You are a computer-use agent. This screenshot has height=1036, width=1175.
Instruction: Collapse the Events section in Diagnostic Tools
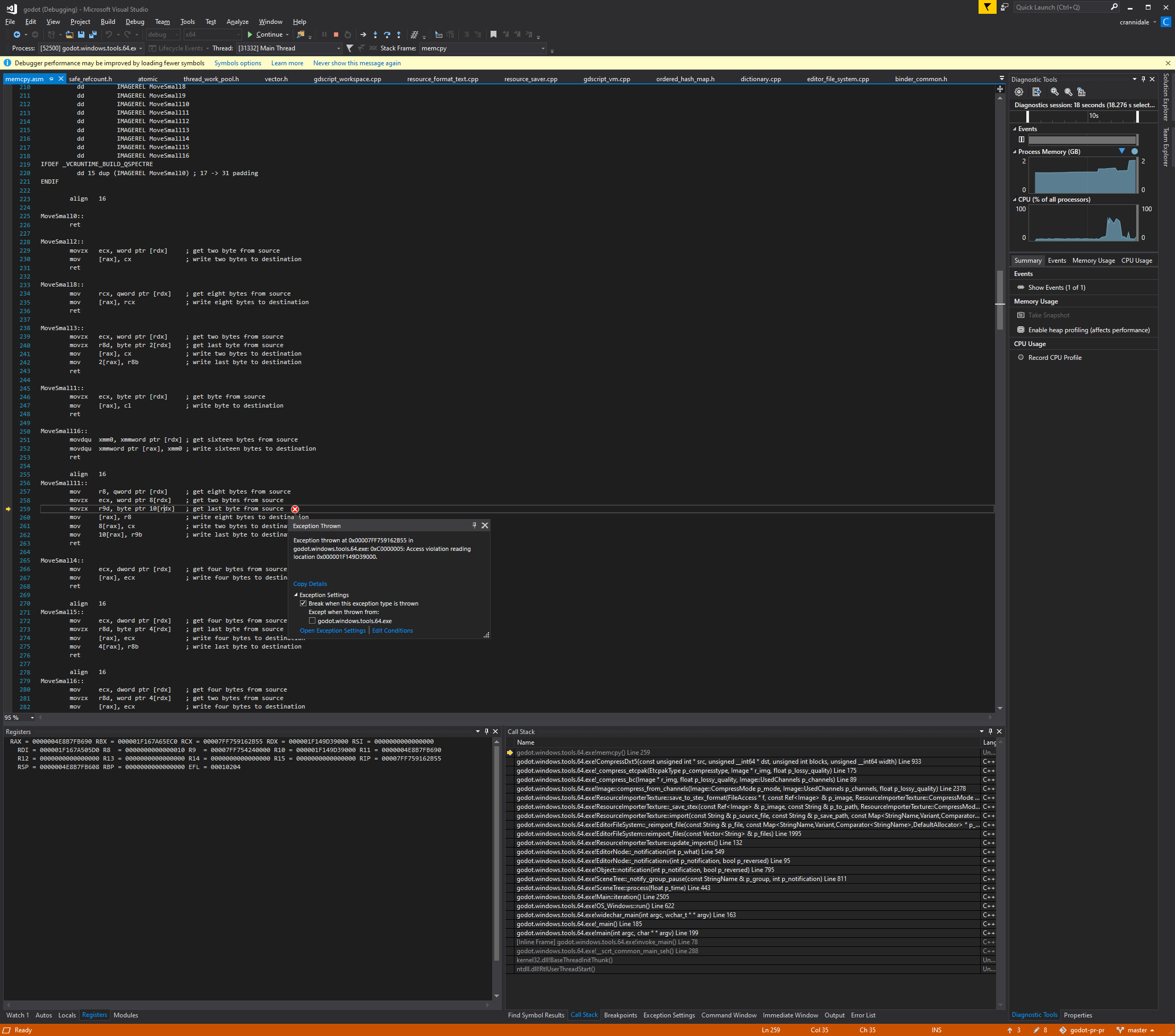[x=1015, y=129]
